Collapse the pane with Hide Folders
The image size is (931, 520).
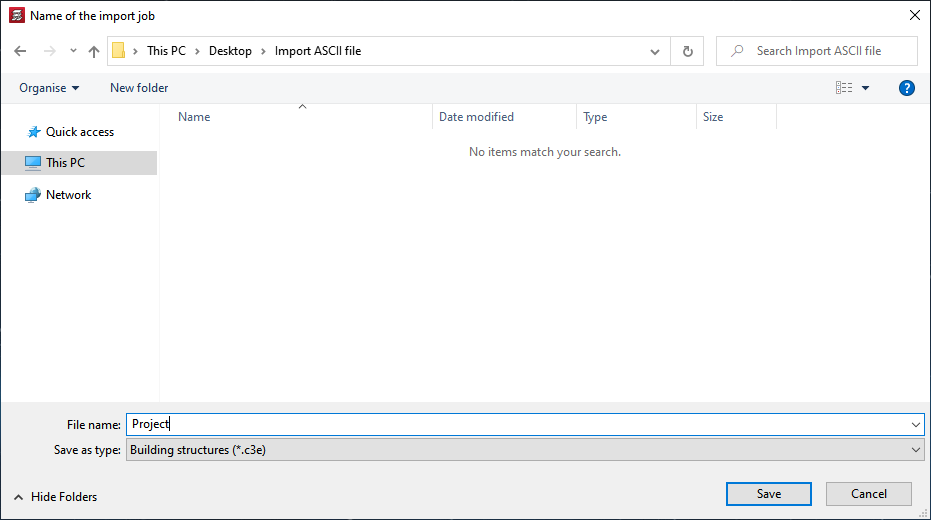coord(56,497)
